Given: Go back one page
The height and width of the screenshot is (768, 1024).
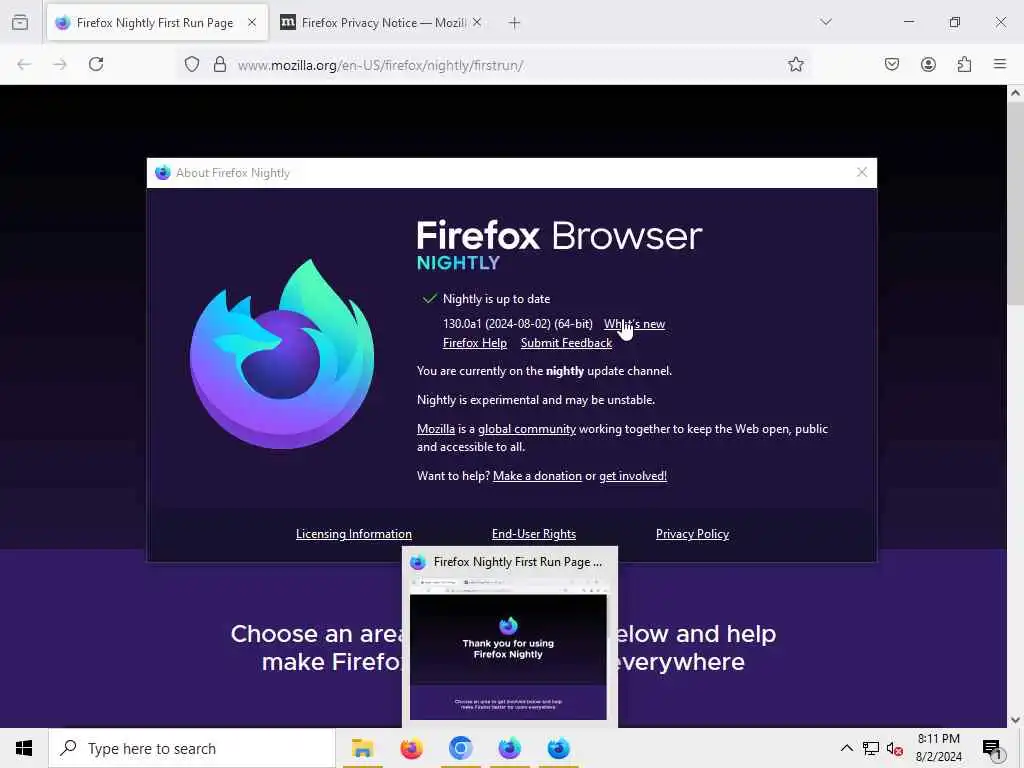Looking at the screenshot, I should [x=24, y=64].
